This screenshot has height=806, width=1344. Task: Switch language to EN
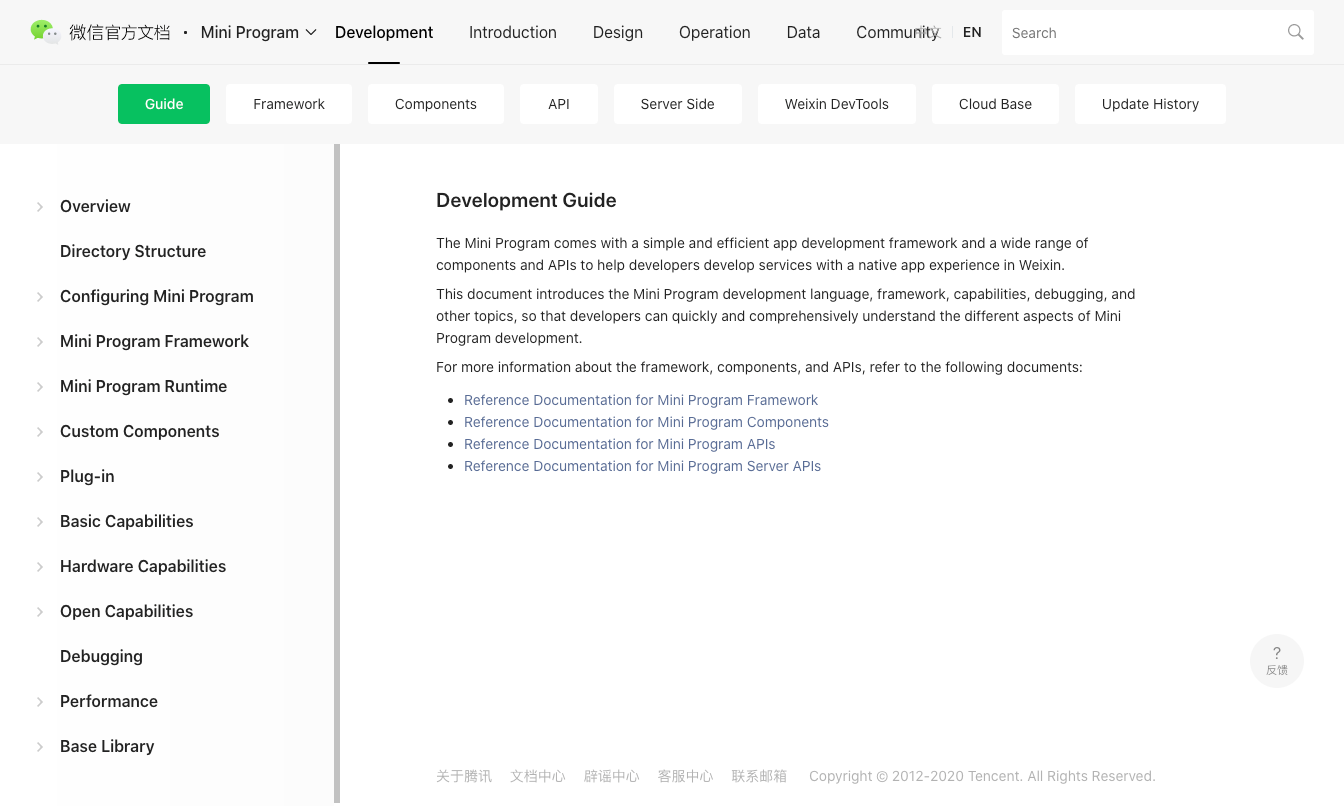971,32
